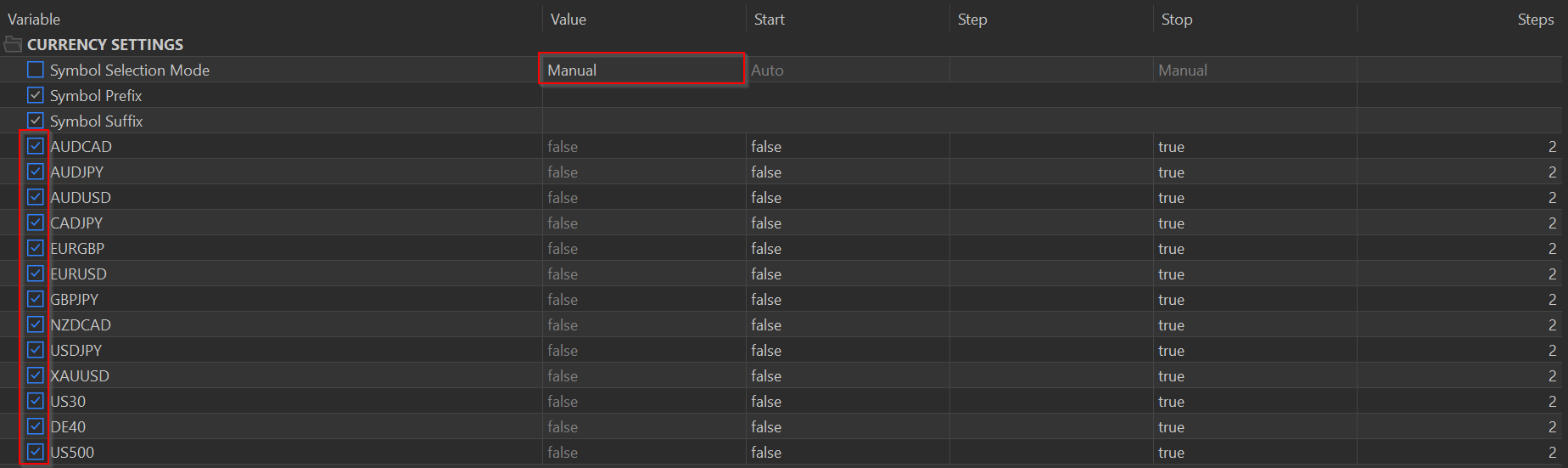The height and width of the screenshot is (468, 1568).
Task: Open the EURUSD Start value dropdown
Action: (847, 273)
